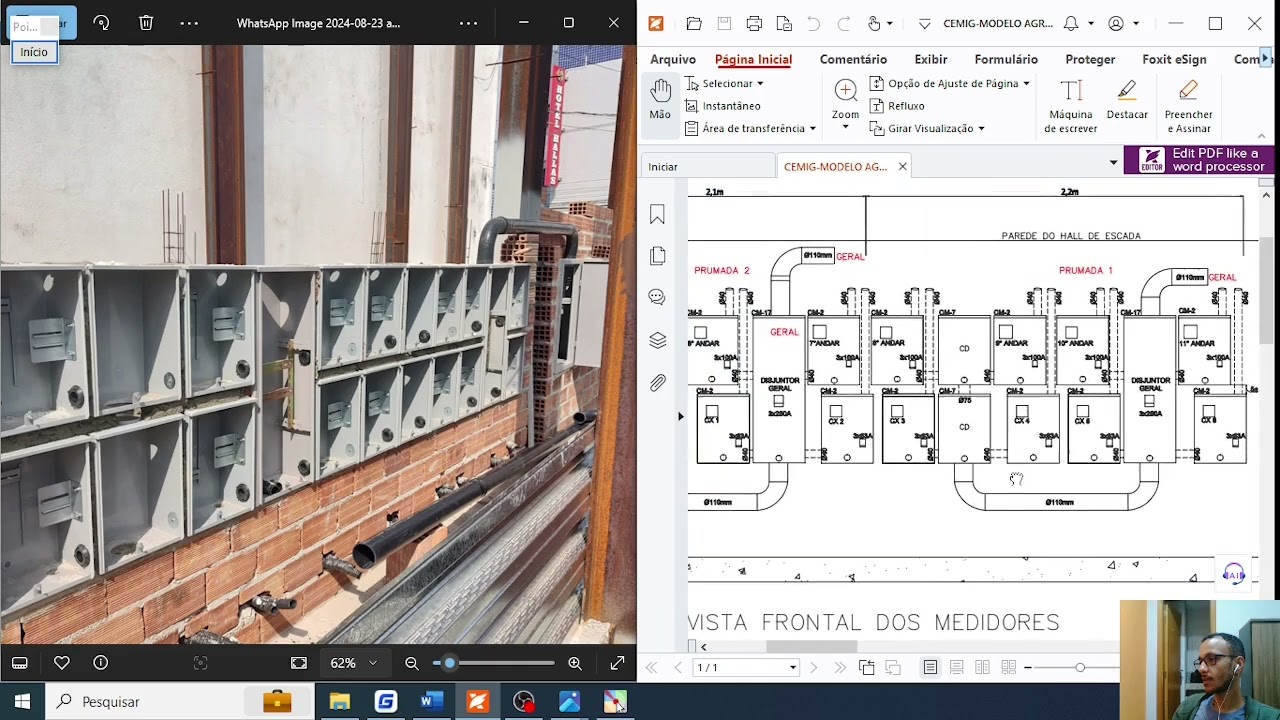Click the zoom in magnifier in Photos
The width and height of the screenshot is (1280, 720).
pyautogui.click(x=575, y=662)
